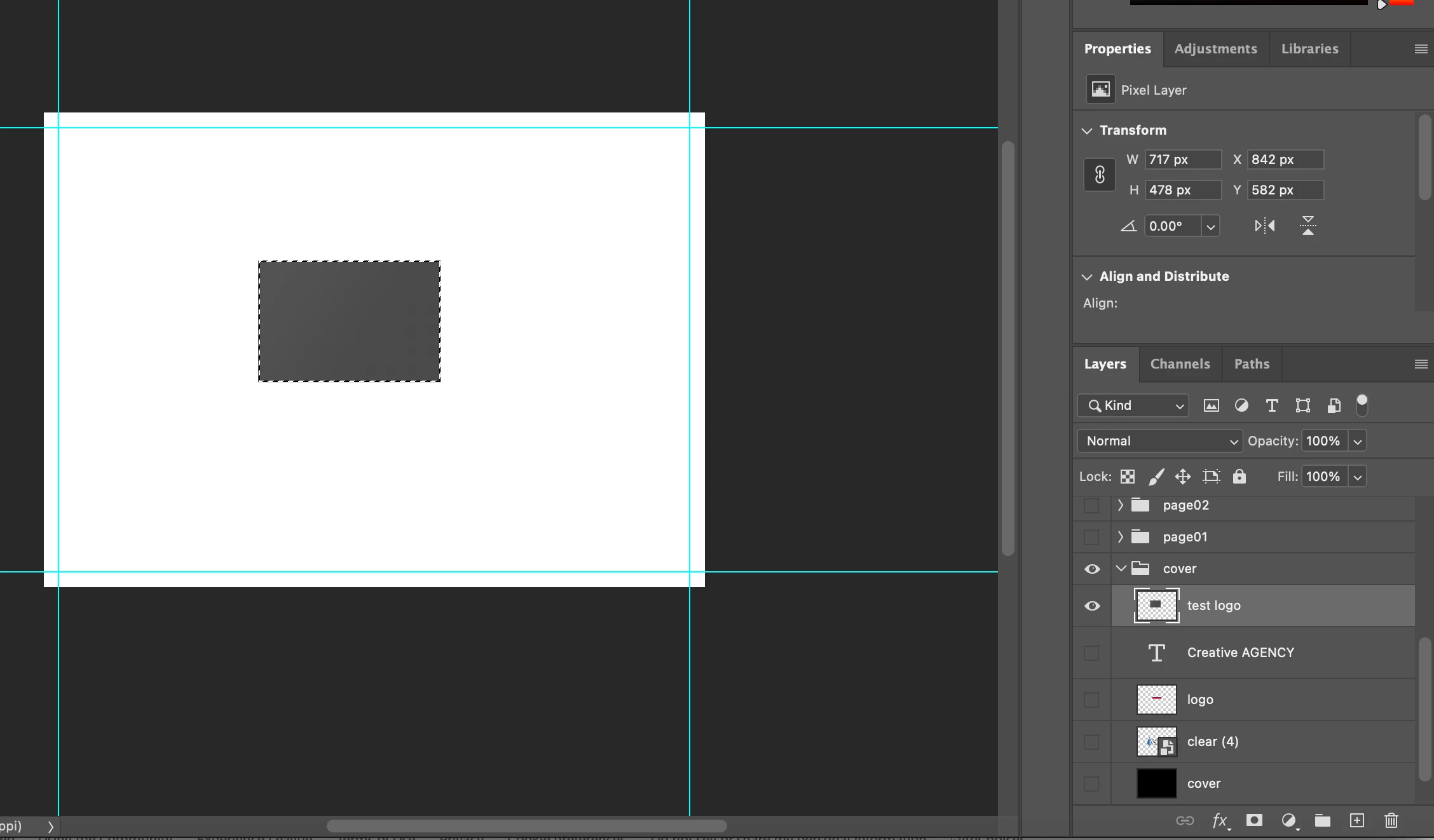Expand the page02 group
This screenshot has width=1434, height=840.
[1121, 505]
